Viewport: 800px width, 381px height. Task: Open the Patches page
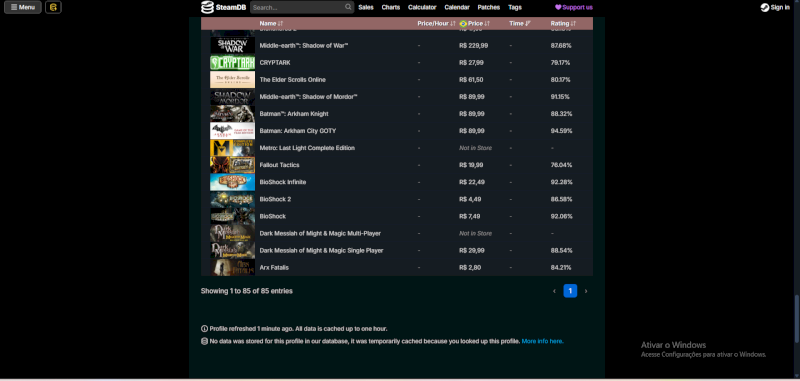click(x=489, y=7)
